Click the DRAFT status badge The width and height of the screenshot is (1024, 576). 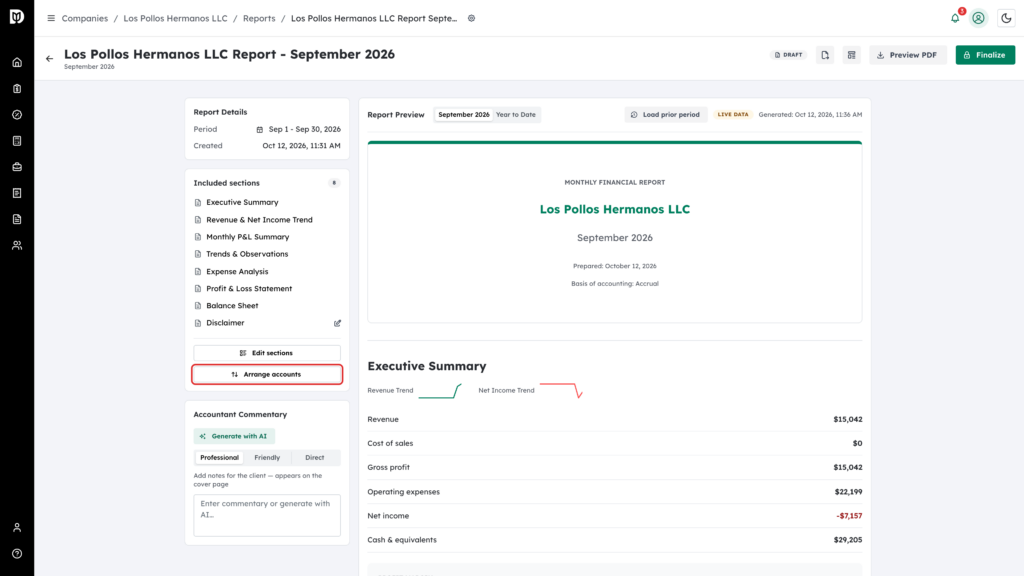788,55
